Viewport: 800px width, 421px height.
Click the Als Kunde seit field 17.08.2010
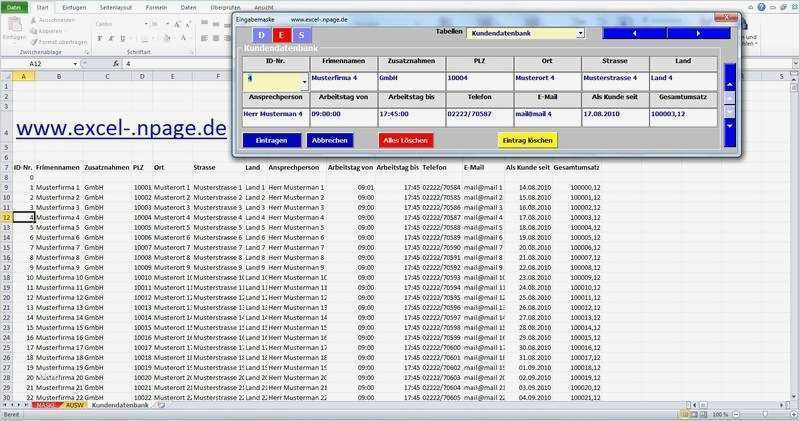click(615, 117)
